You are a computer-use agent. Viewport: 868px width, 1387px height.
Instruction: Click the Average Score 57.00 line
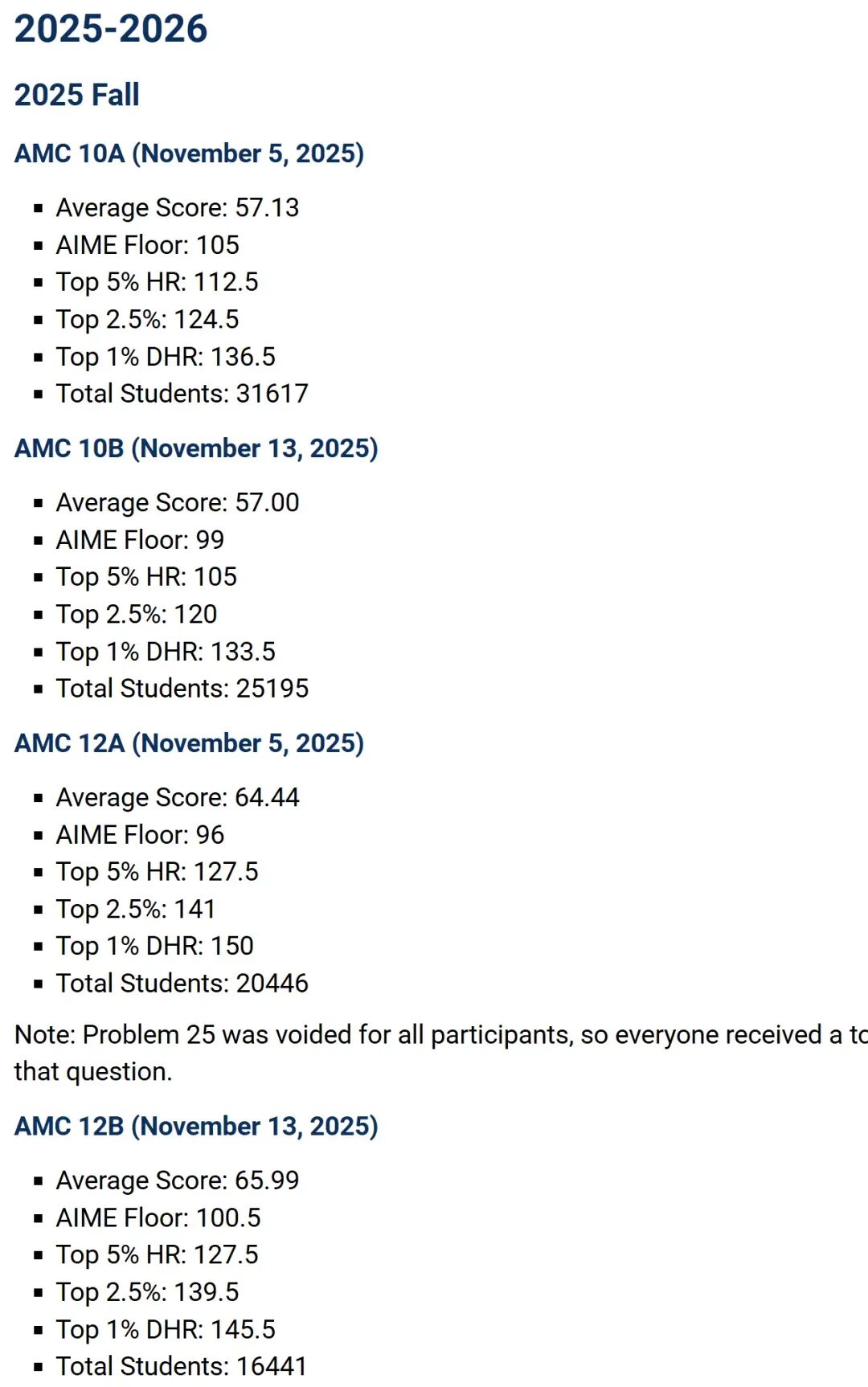(x=177, y=503)
